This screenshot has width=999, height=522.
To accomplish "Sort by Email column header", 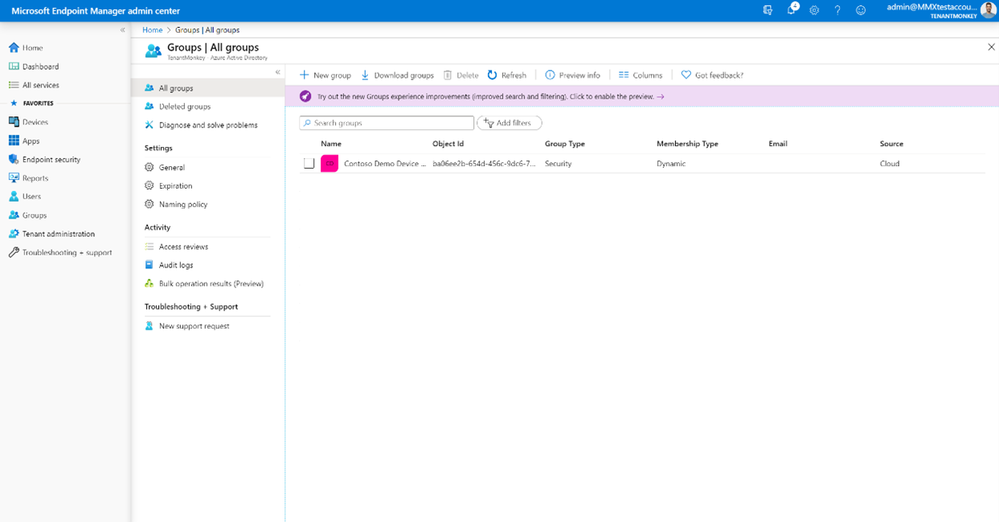I will pyautogui.click(x=778, y=144).
